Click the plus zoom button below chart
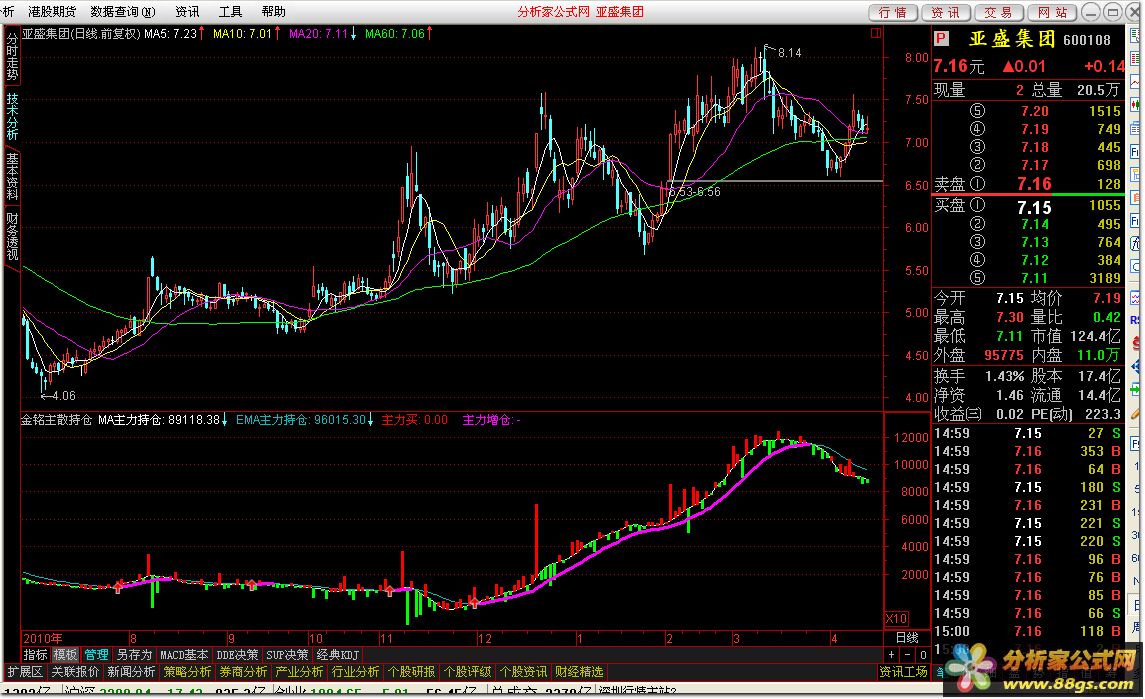Screen dimensions: 1145x699 point(892,655)
